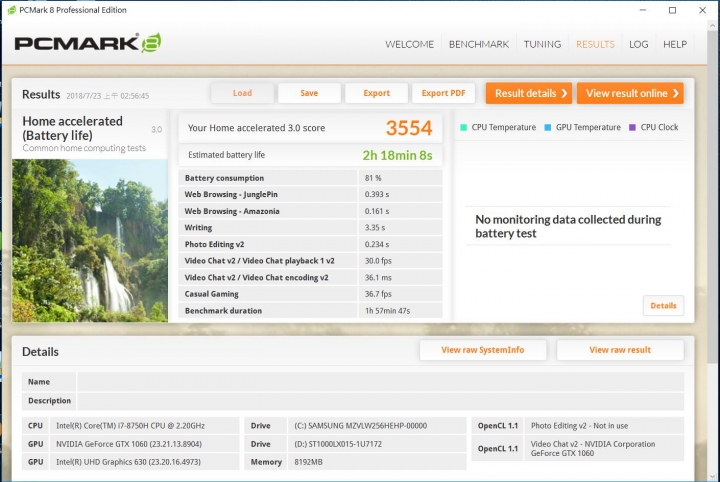This screenshot has width=720, height=482.
Task: Click the Load results button
Action: point(242,93)
